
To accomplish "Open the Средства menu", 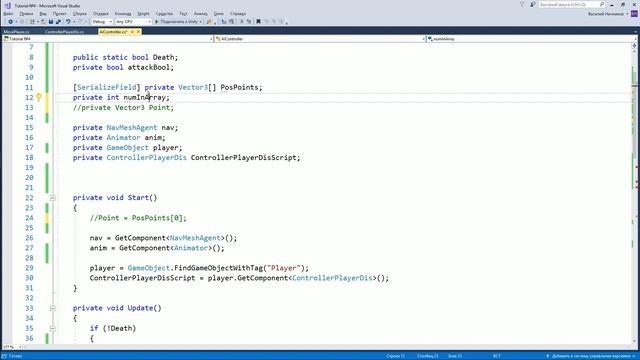I will [164, 13].
